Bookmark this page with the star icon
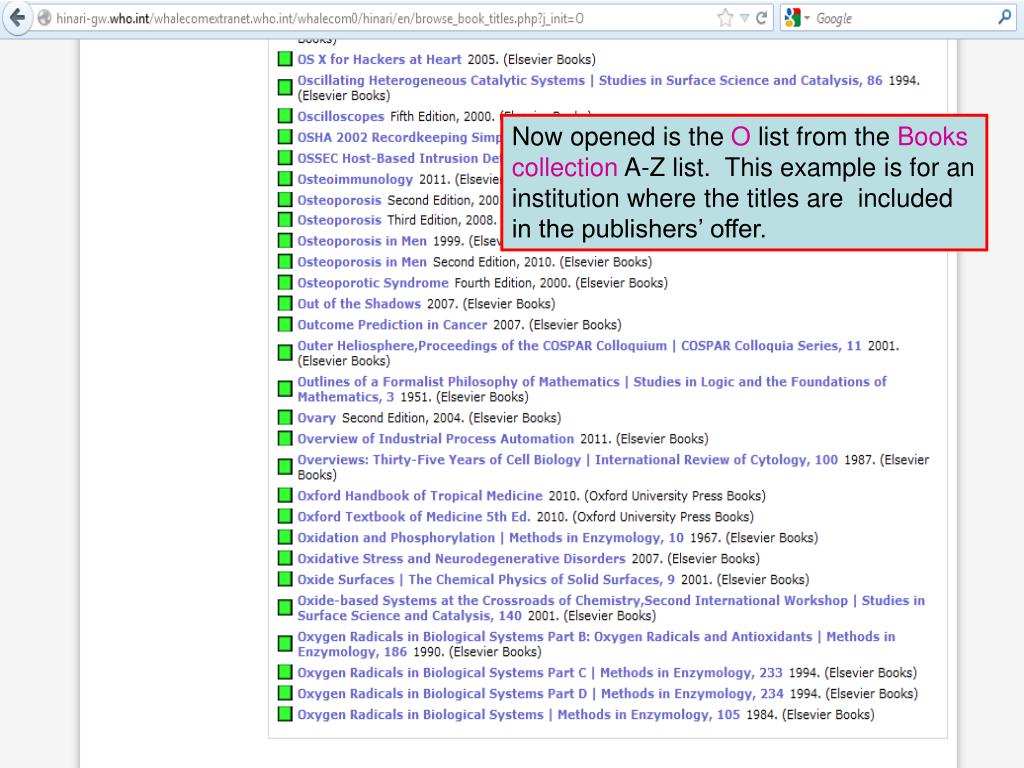This screenshot has width=1024, height=768. click(725, 18)
